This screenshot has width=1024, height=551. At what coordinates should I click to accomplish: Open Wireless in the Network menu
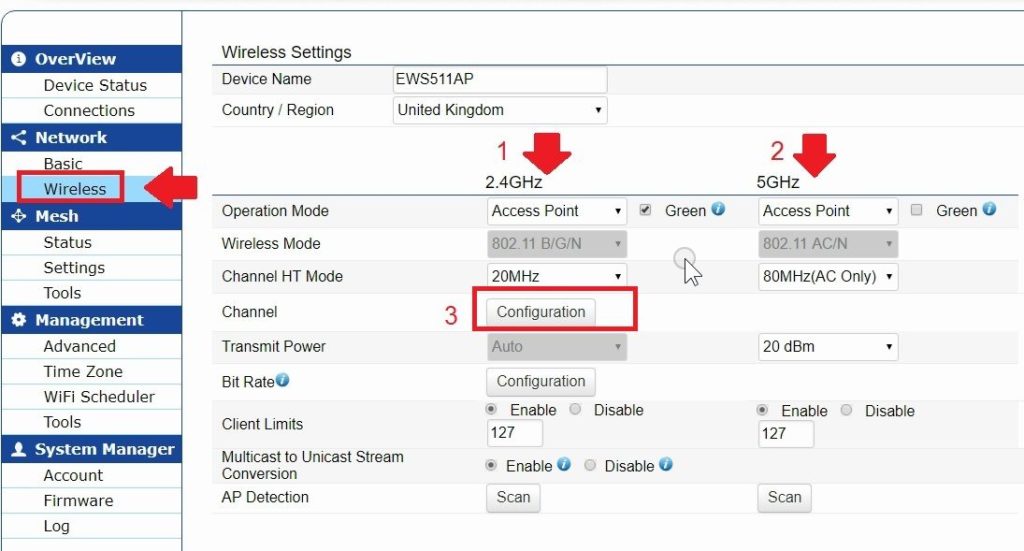(x=74, y=189)
